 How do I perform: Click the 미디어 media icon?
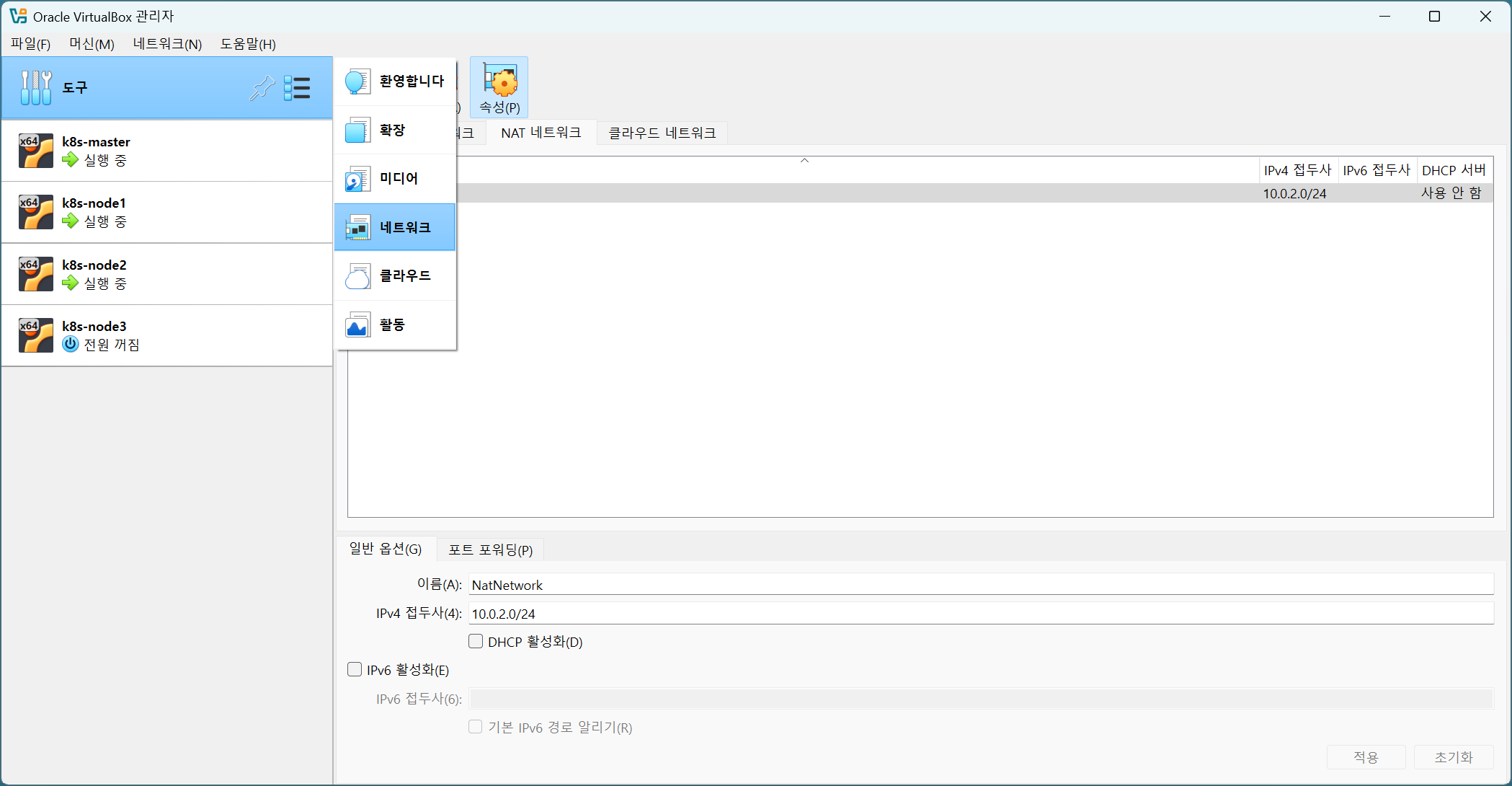357,179
